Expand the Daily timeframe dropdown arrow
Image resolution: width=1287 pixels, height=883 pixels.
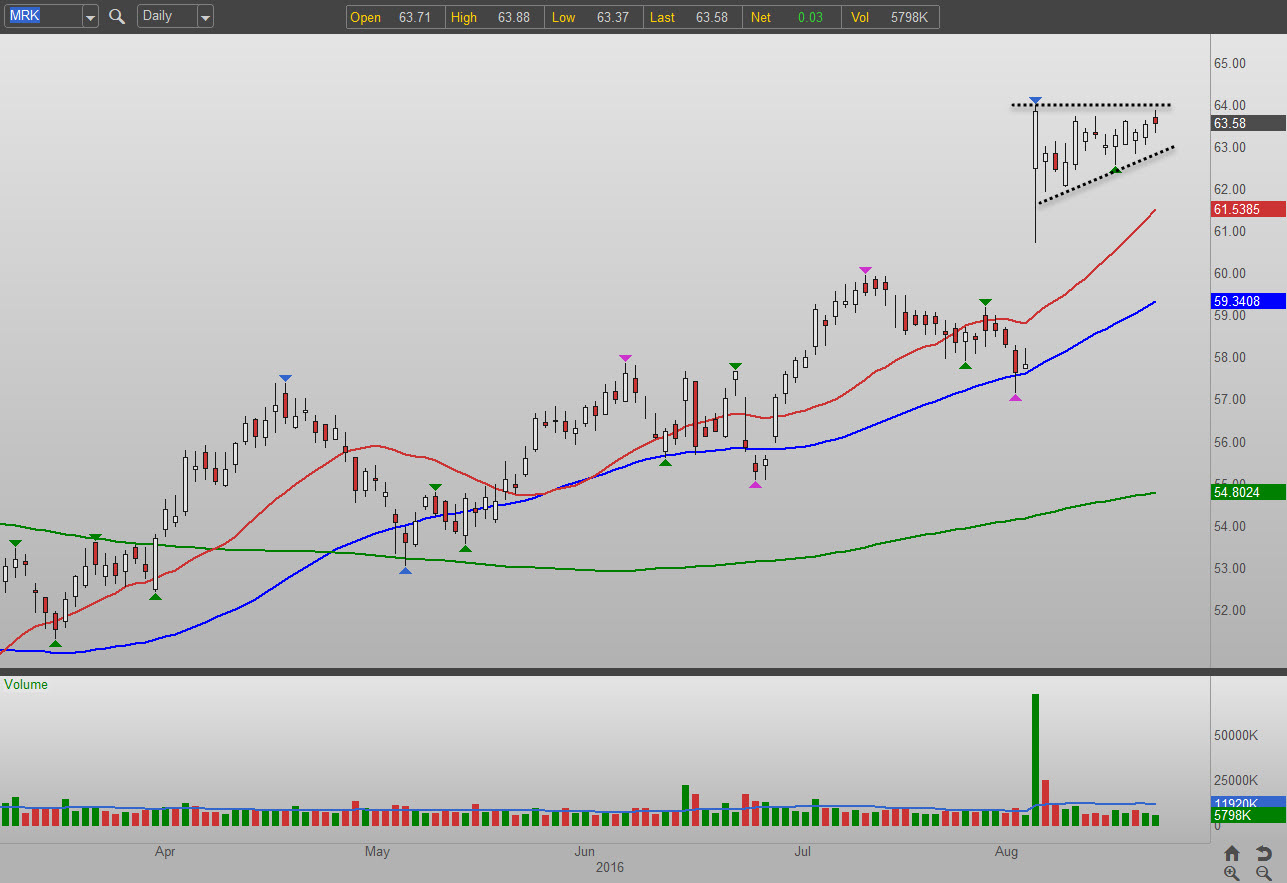[x=205, y=17]
